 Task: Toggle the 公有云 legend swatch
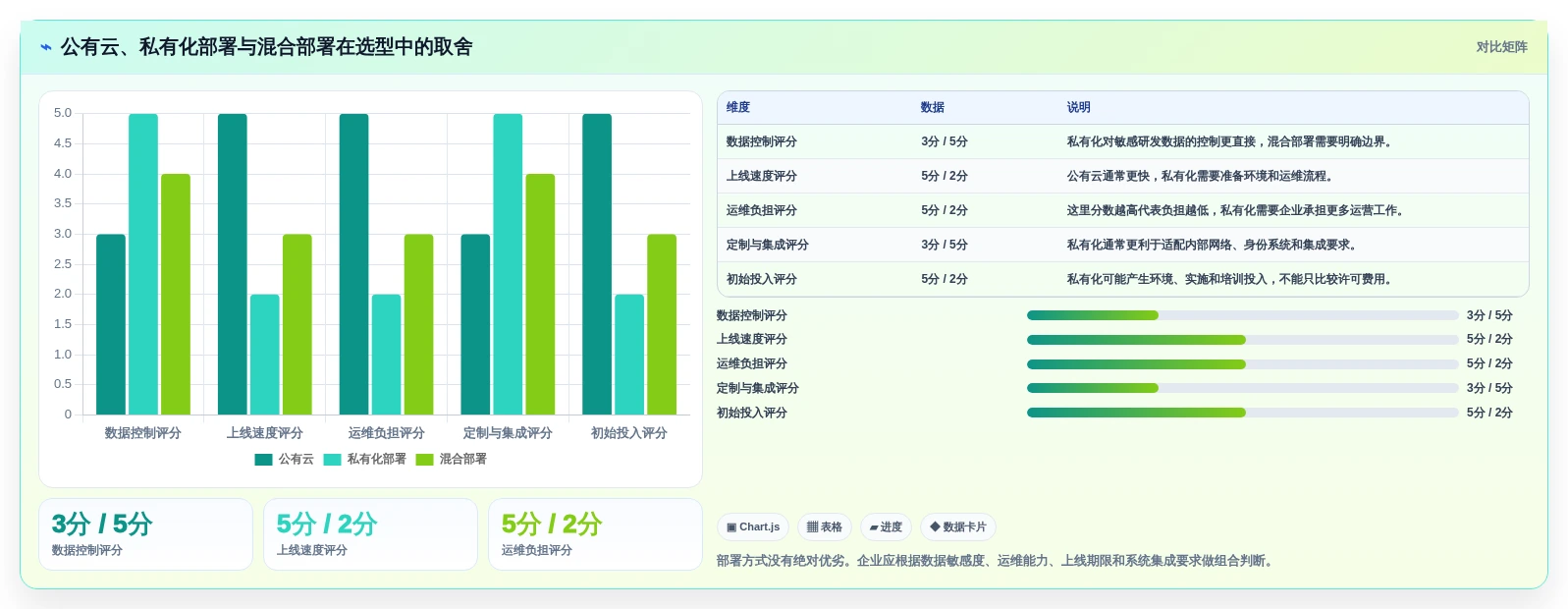tap(263, 460)
